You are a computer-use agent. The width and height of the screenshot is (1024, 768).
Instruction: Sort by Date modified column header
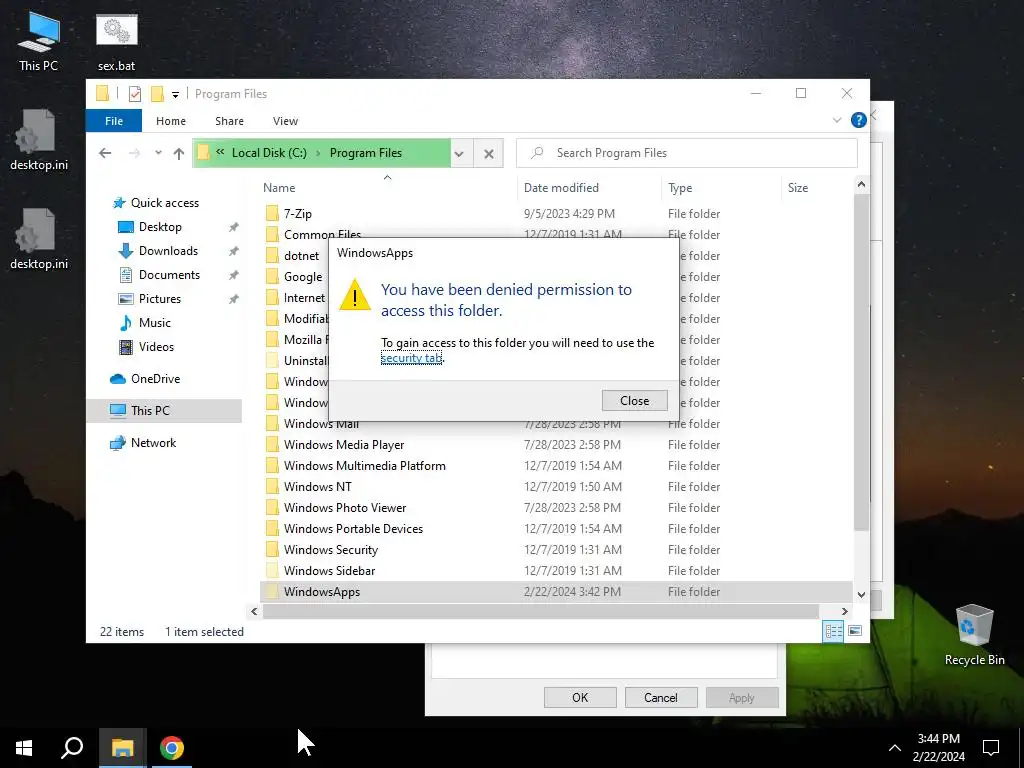(x=561, y=187)
